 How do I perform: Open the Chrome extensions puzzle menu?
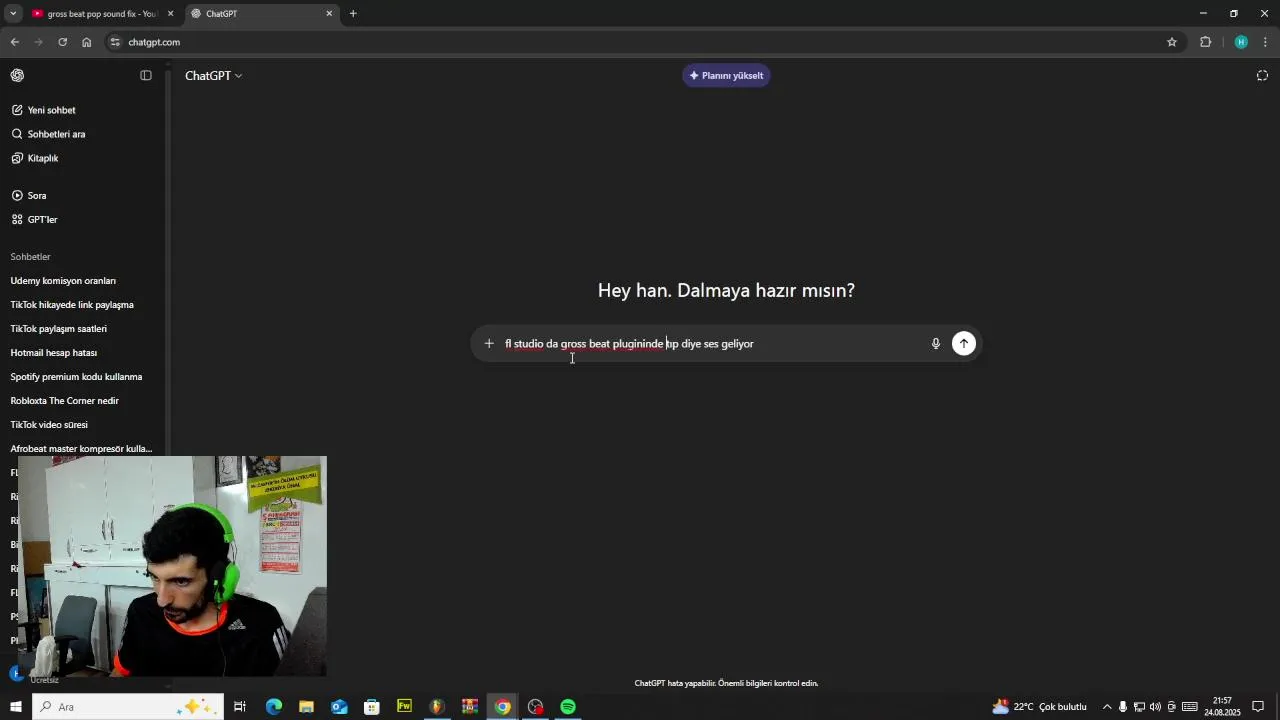pos(1205,42)
